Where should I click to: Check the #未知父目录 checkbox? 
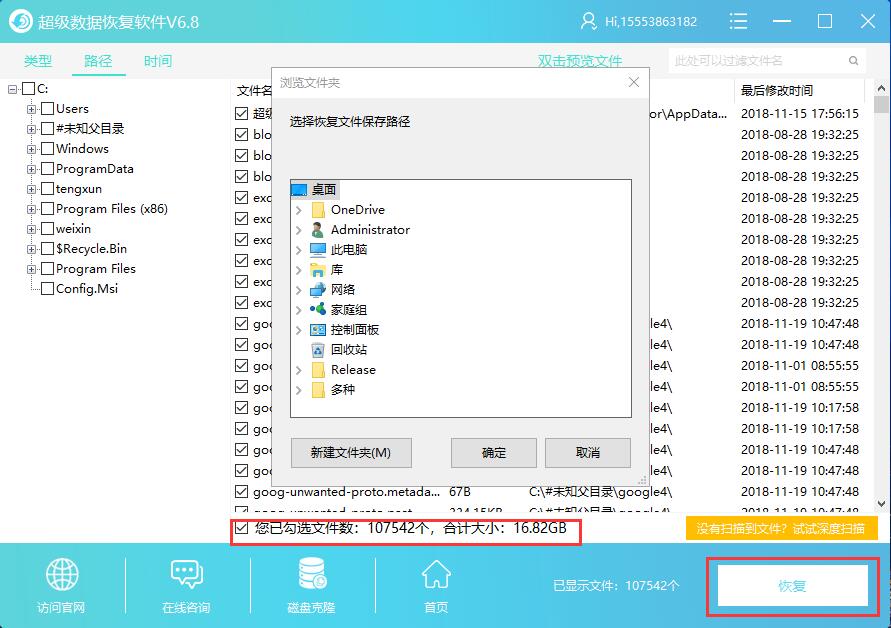(48, 128)
